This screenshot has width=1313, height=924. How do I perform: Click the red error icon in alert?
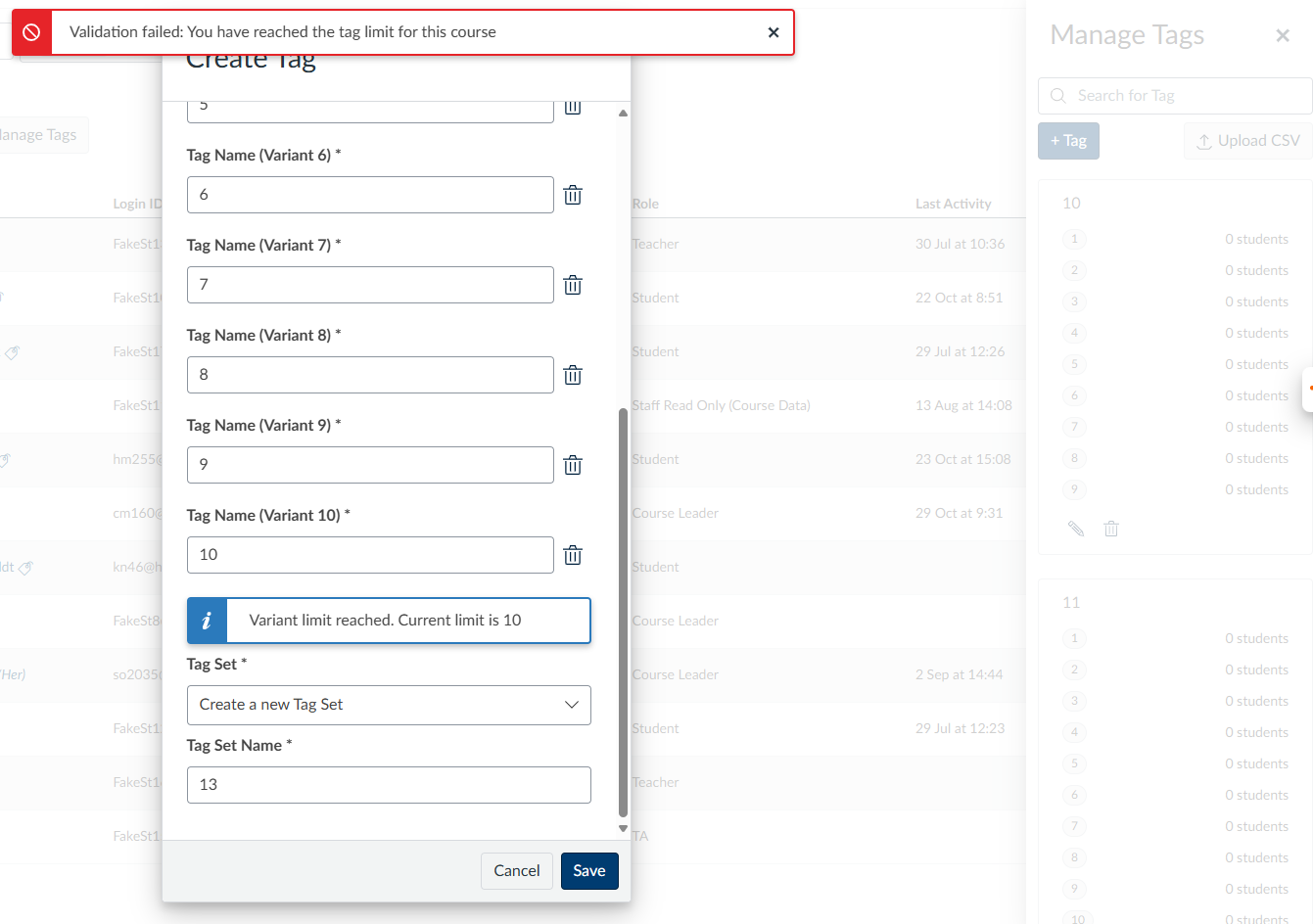click(x=31, y=32)
